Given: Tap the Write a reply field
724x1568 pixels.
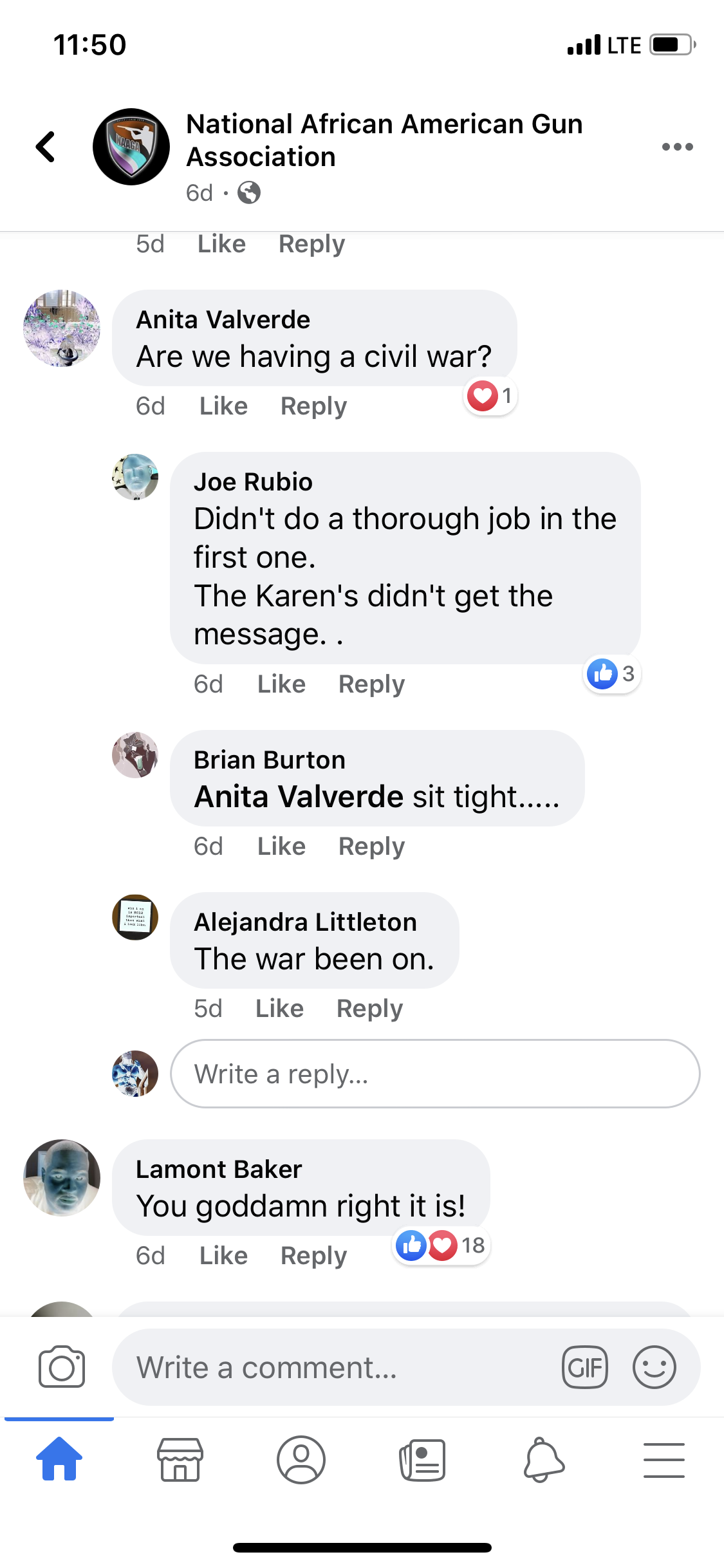Looking at the screenshot, I should [x=435, y=1074].
